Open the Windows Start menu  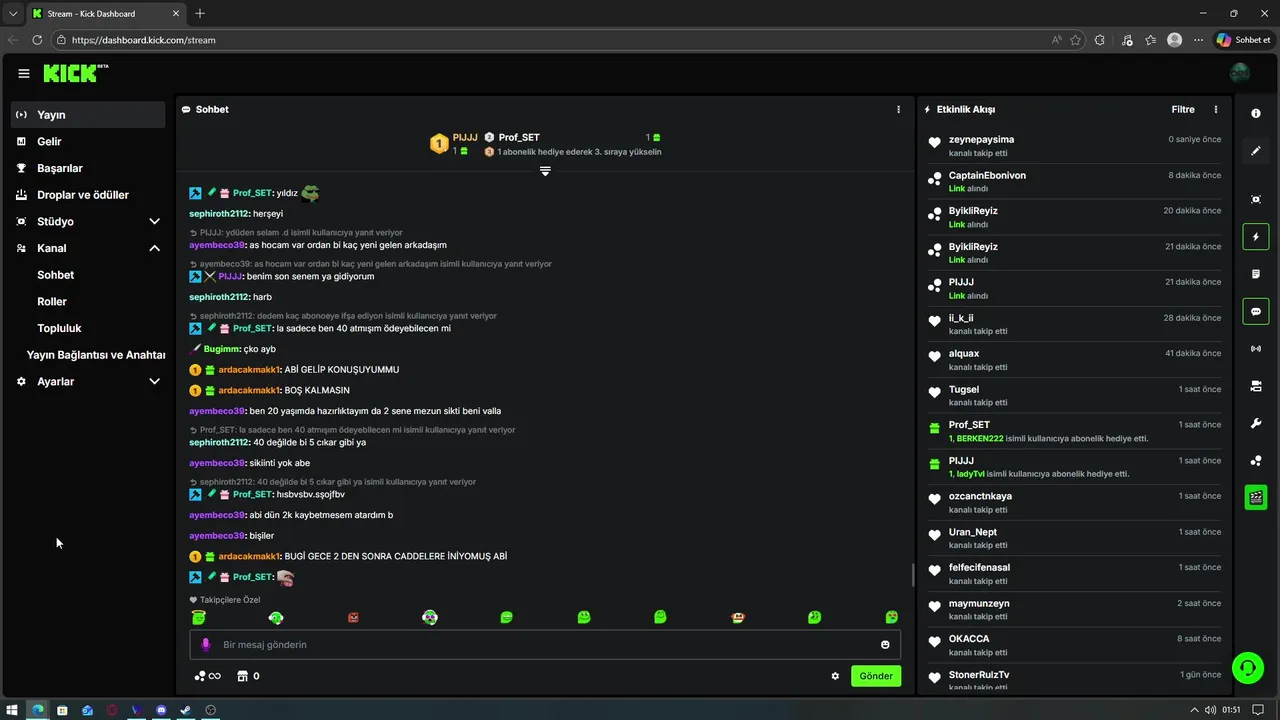pos(12,710)
